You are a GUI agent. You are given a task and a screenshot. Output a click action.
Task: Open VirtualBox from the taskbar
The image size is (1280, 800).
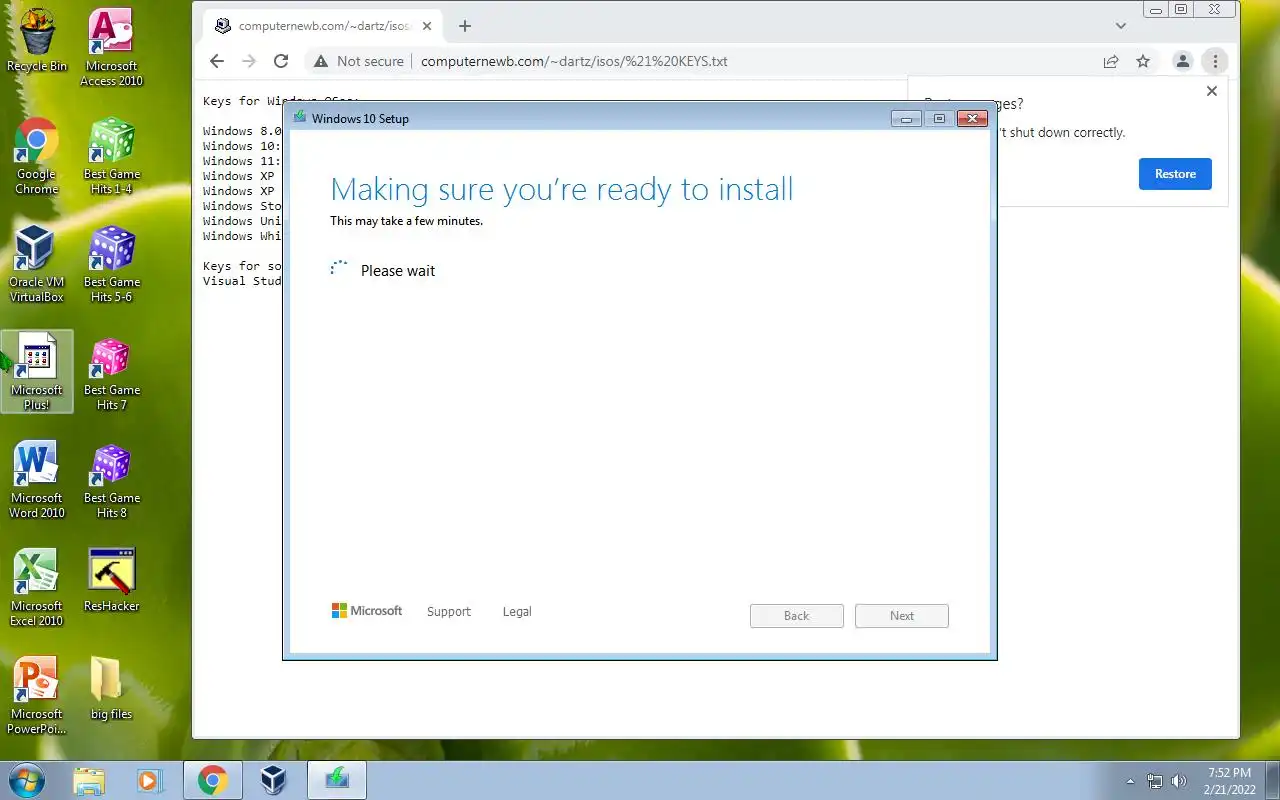(274, 780)
